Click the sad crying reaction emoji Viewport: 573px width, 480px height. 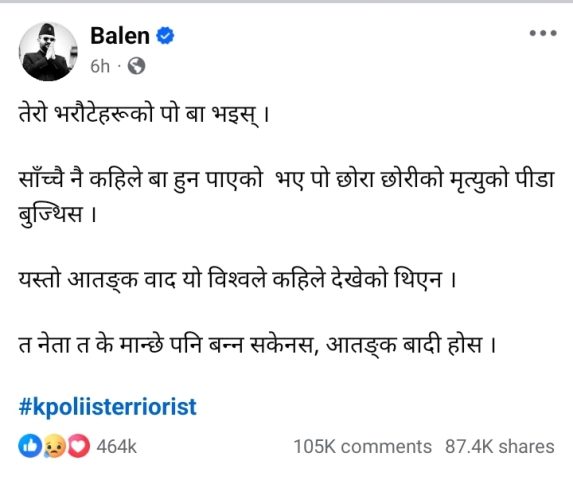(54, 446)
